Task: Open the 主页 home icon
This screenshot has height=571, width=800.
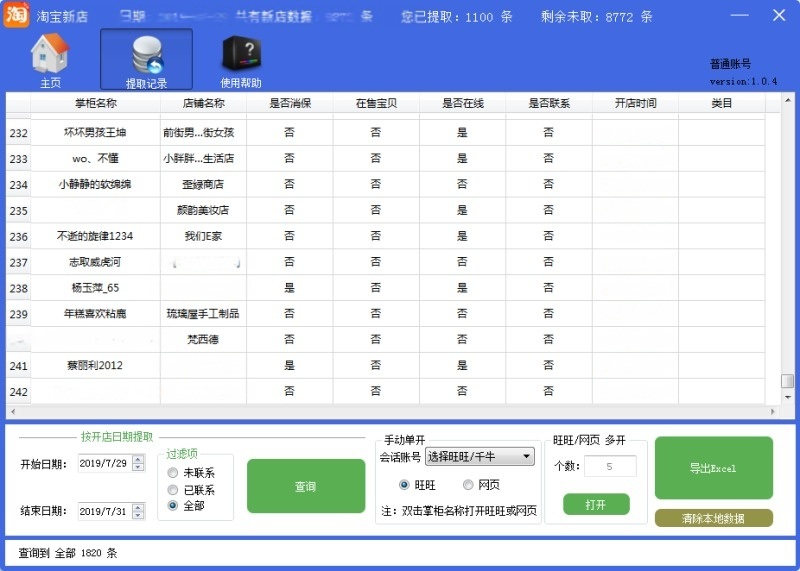Action: 50,54
